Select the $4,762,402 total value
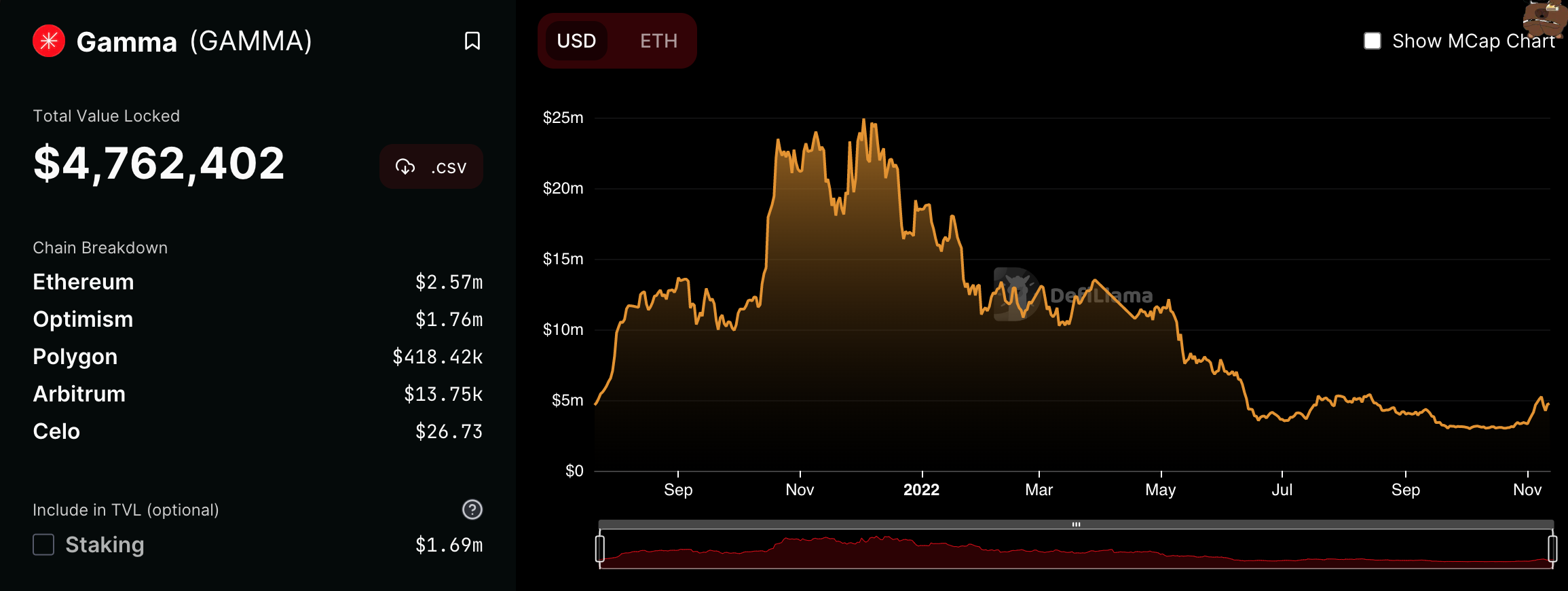 (159, 164)
